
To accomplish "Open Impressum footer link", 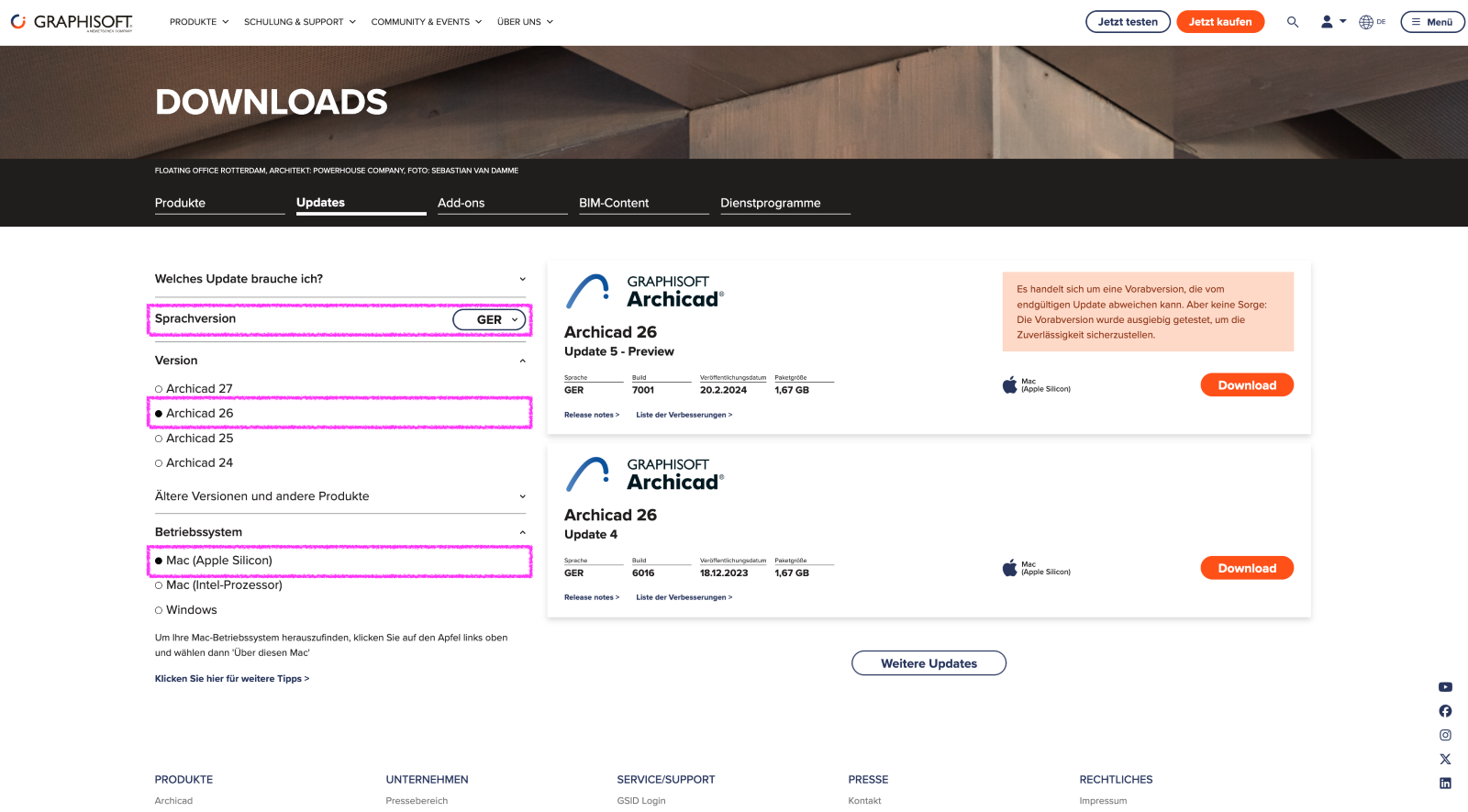I will (x=1103, y=801).
